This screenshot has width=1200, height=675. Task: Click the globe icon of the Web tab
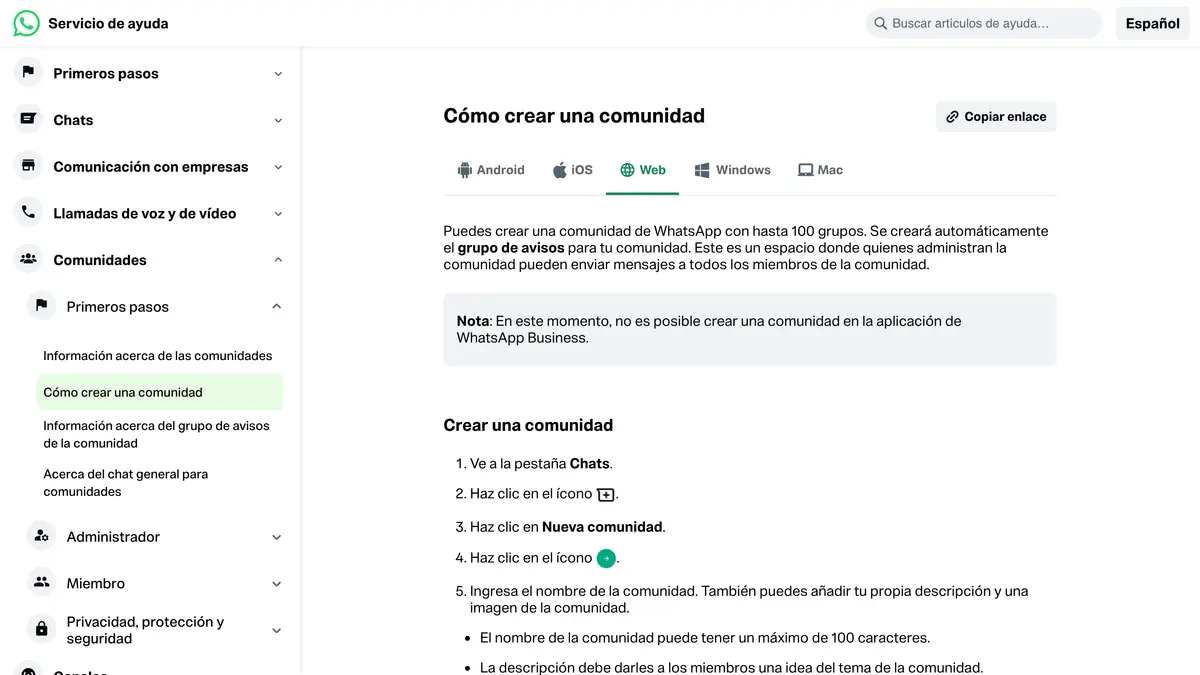[627, 170]
